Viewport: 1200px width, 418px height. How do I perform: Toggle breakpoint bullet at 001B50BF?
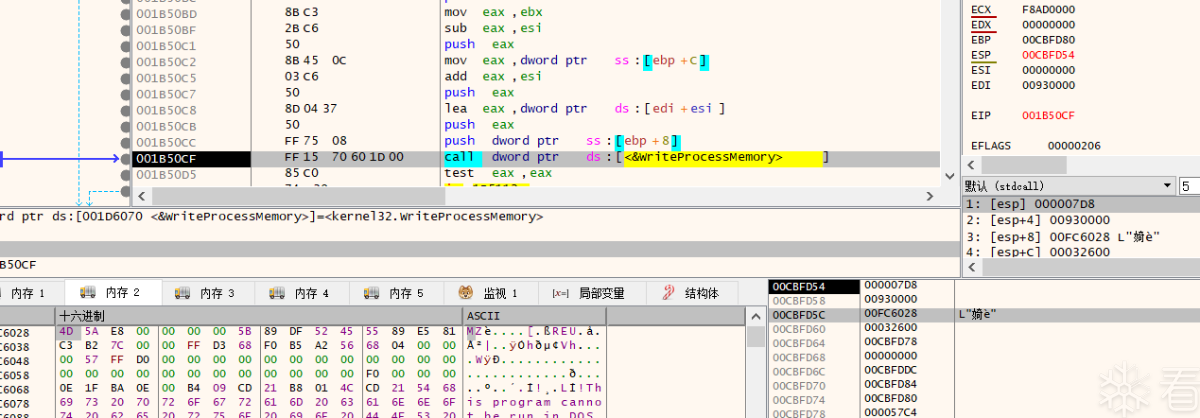click(126, 30)
